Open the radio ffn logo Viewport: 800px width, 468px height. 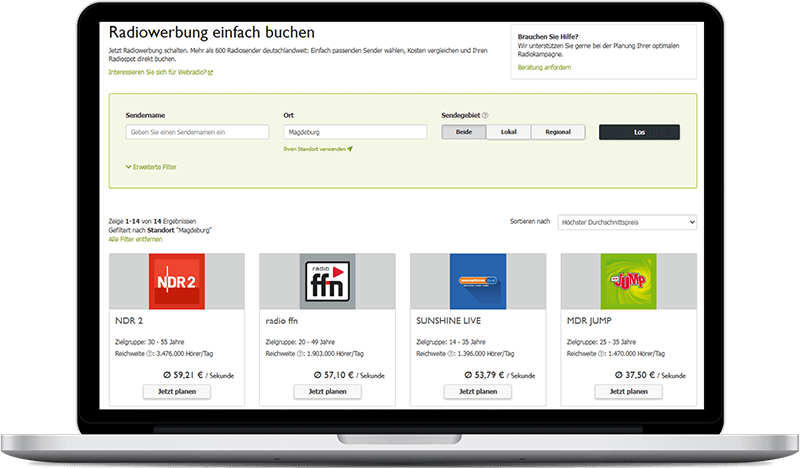[327, 281]
